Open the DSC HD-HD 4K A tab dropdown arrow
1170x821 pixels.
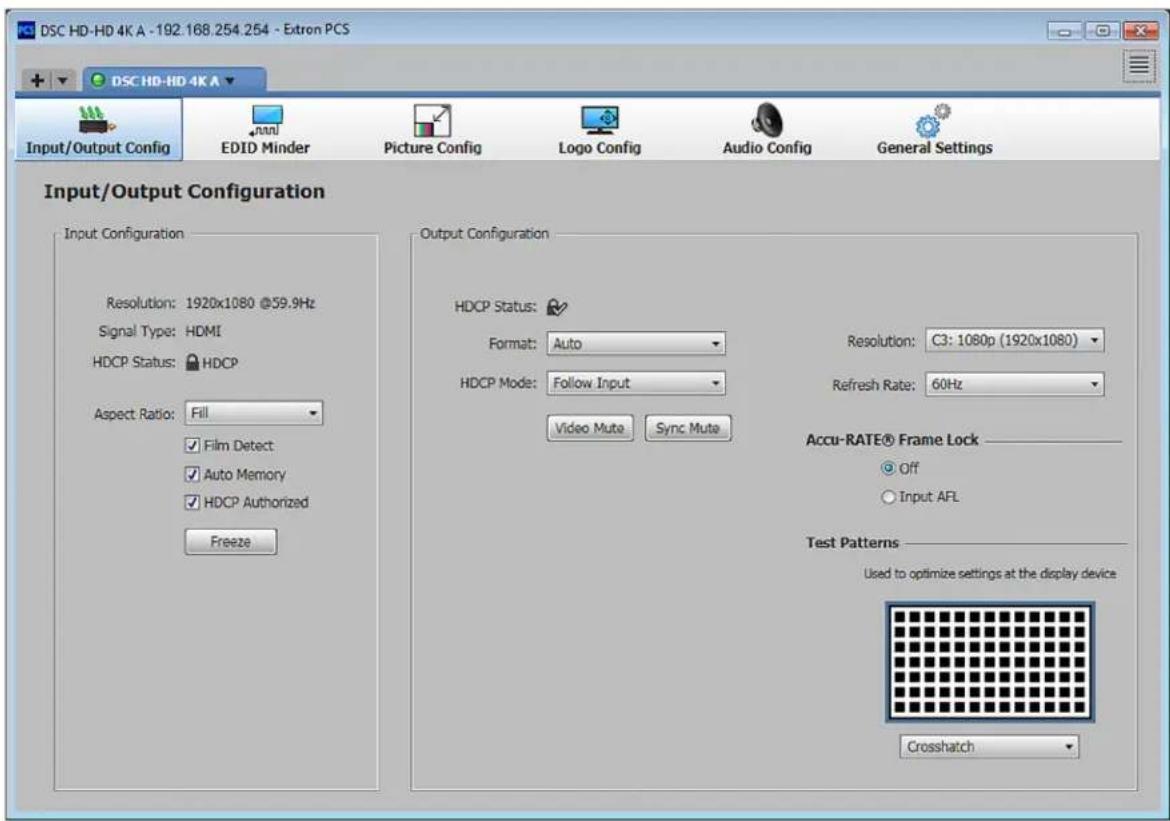pos(230,80)
